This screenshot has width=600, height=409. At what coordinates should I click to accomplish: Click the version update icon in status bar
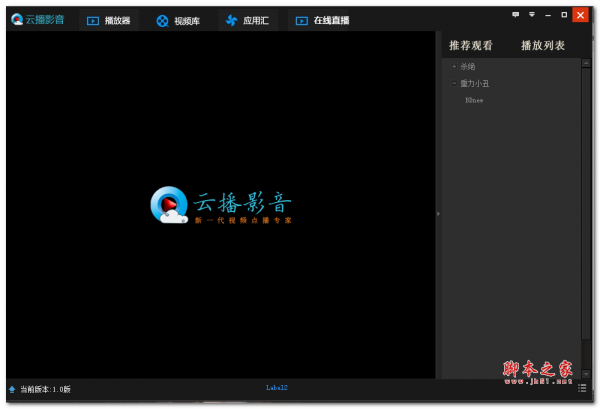[x=12, y=389]
